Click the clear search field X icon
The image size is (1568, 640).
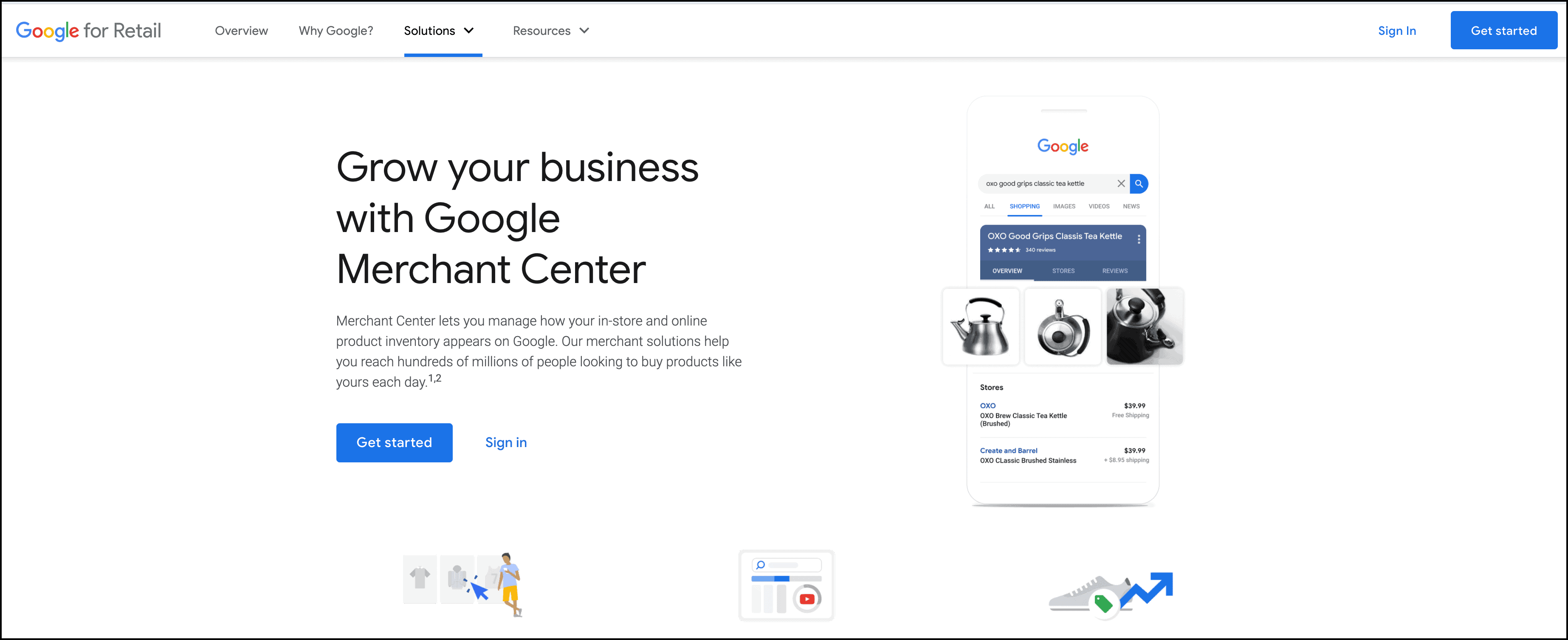[x=1121, y=184]
